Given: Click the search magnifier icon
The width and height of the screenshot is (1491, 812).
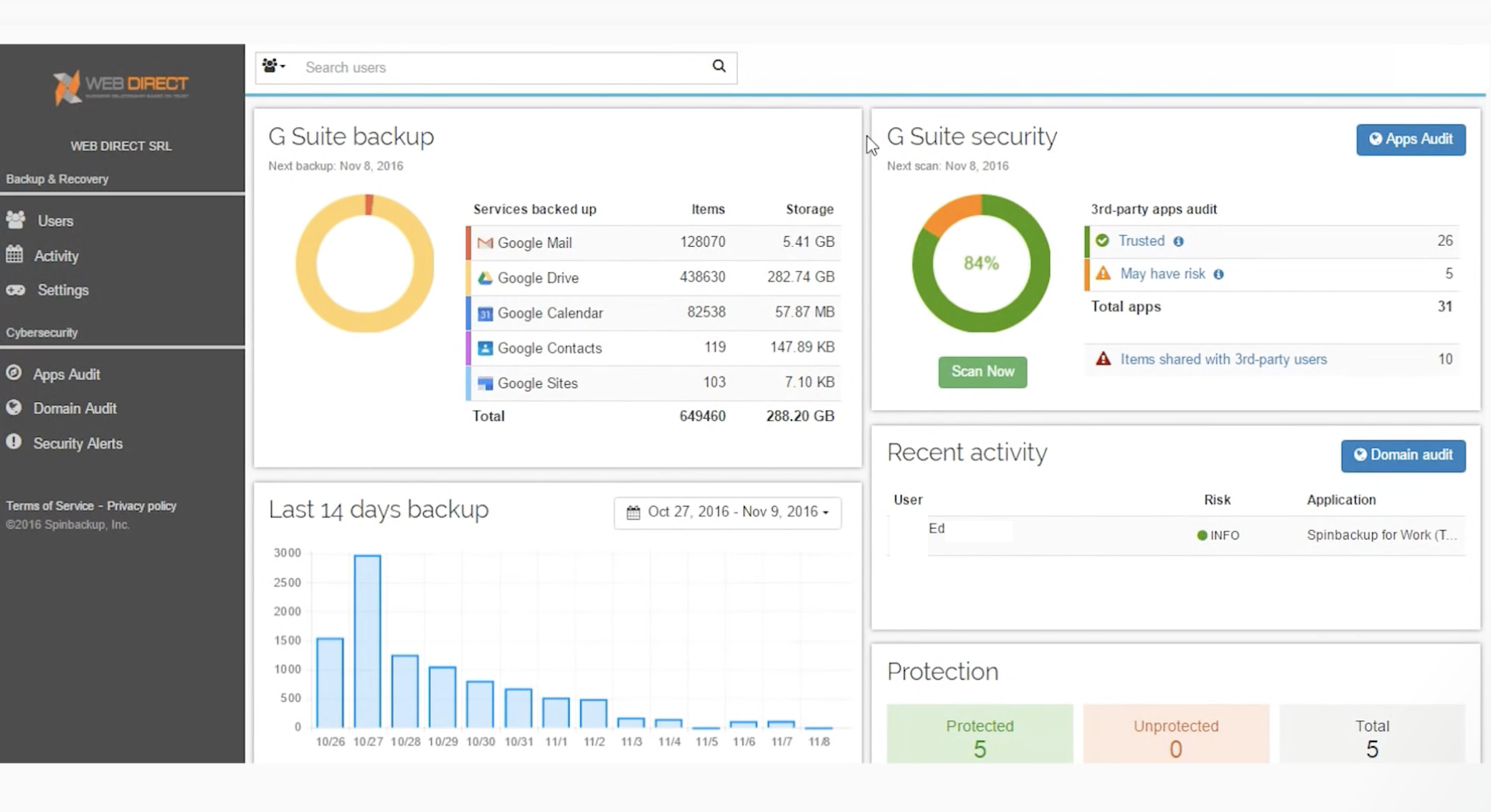Looking at the screenshot, I should (719, 67).
